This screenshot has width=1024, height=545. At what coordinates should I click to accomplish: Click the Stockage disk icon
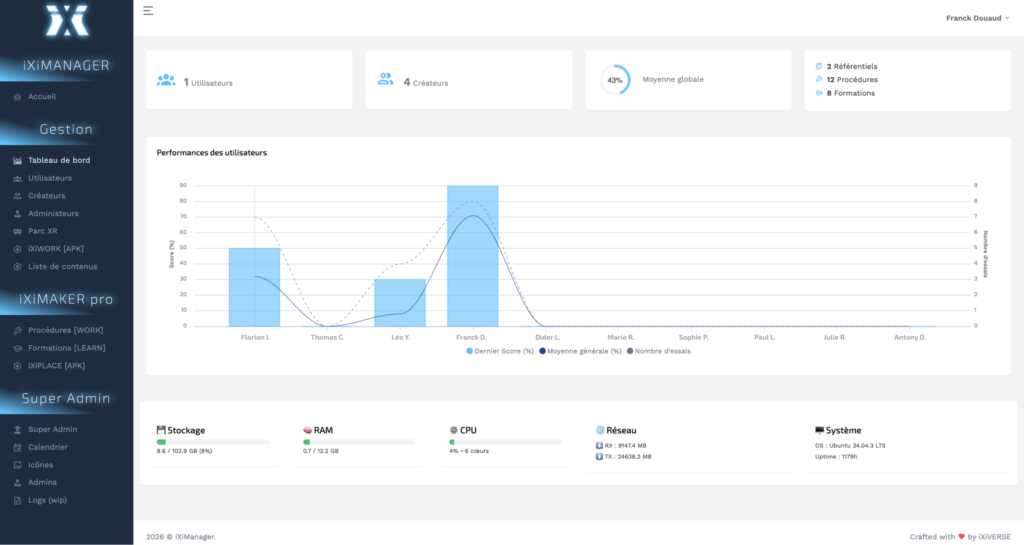[x=161, y=430]
